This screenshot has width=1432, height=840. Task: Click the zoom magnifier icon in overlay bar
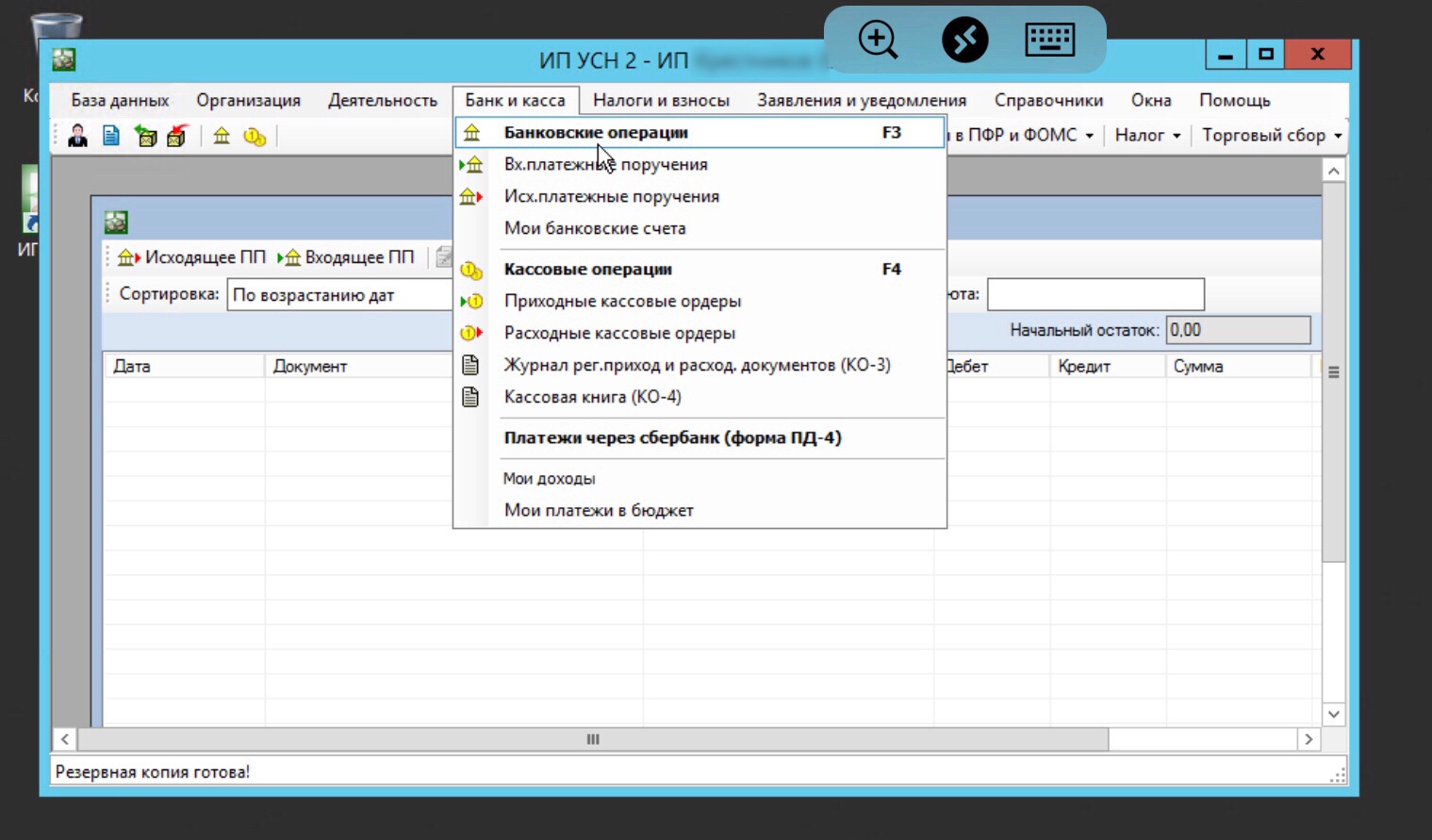pyautogui.click(x=878, y=40)
